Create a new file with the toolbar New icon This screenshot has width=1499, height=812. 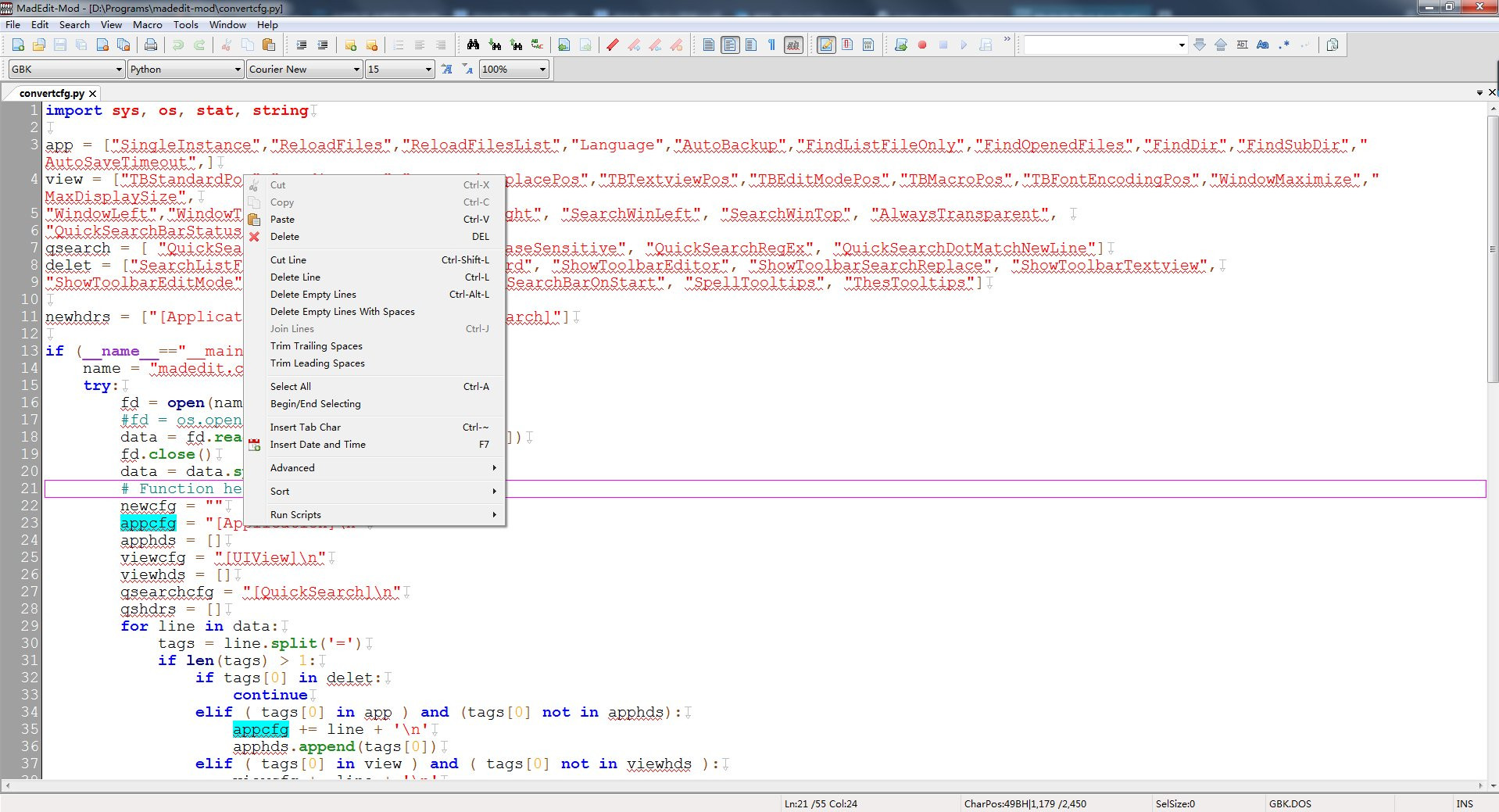click(x=18, y=45)
